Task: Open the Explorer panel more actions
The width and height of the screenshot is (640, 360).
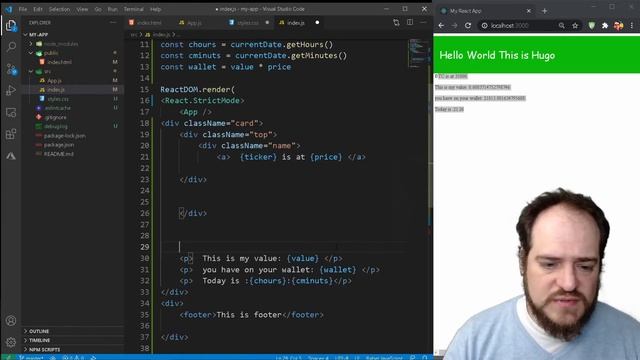Action: 113,23
